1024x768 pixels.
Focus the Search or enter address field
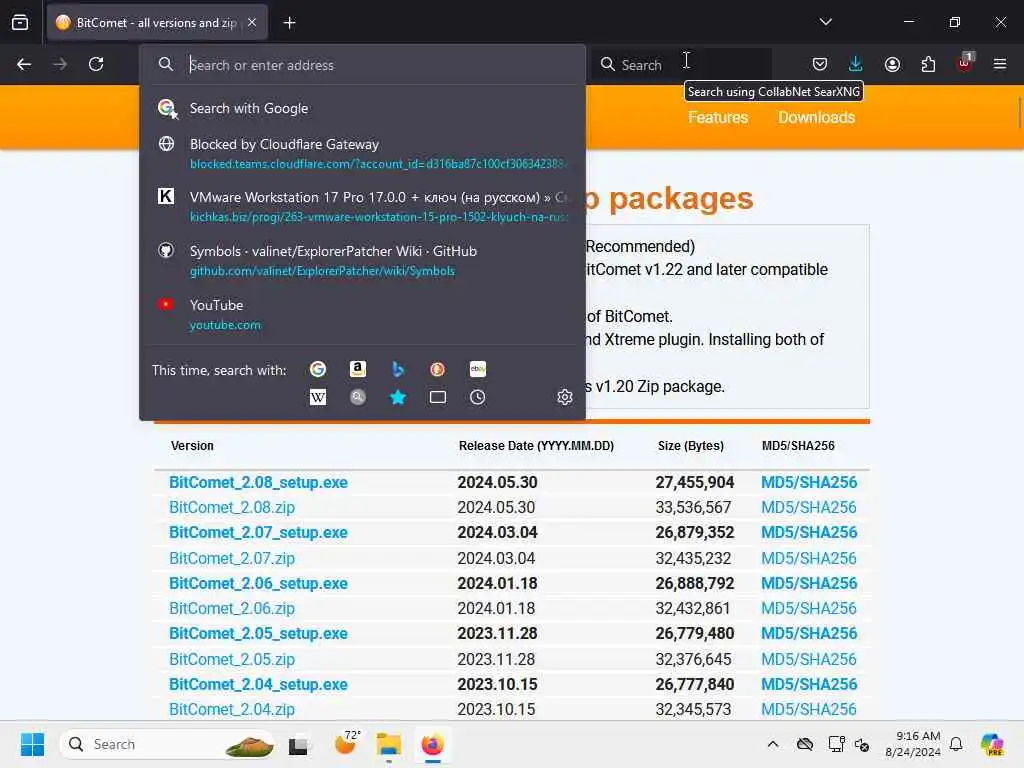point(362,65)
